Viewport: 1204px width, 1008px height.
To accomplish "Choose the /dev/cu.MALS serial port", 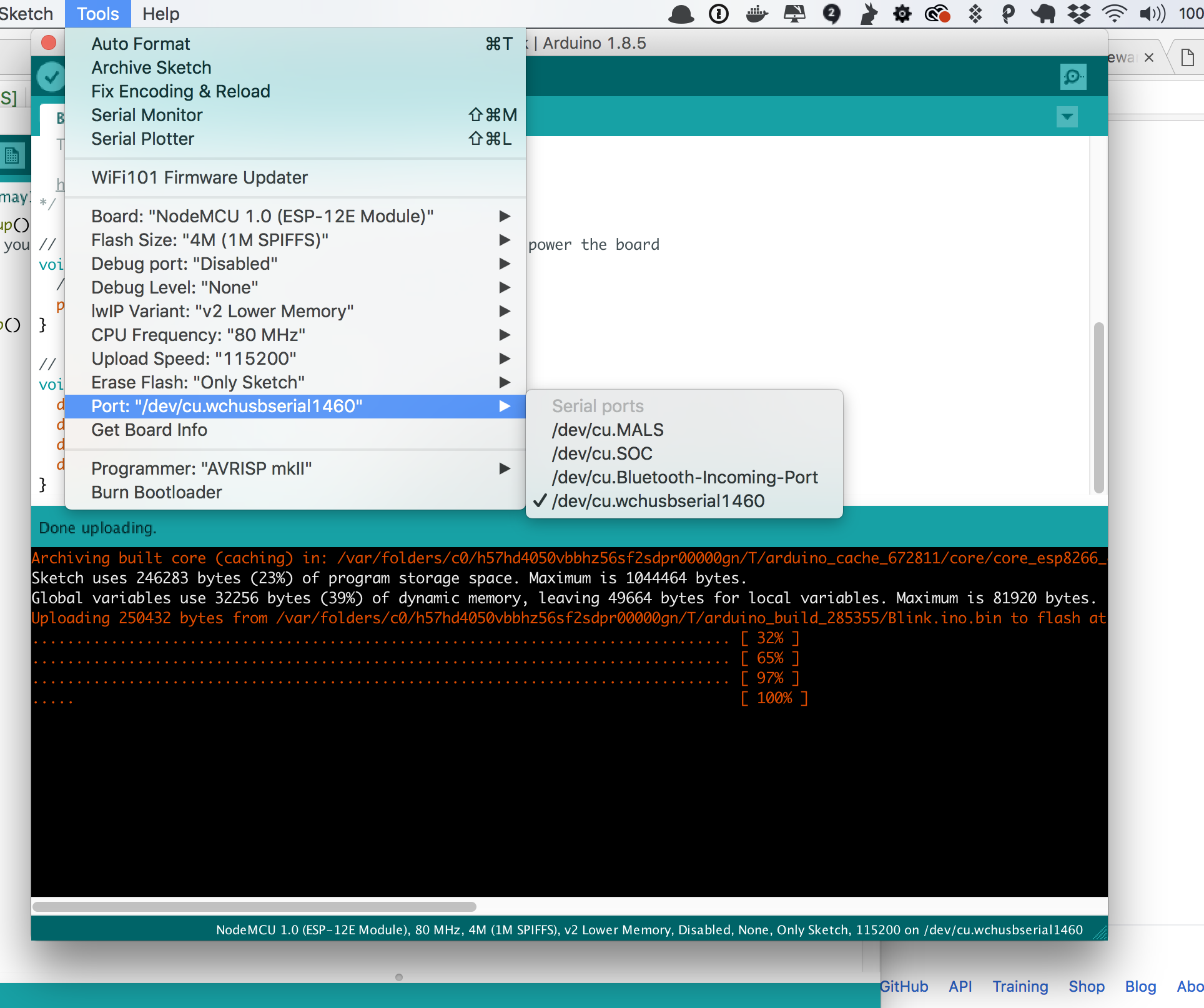I will point(608,430).
